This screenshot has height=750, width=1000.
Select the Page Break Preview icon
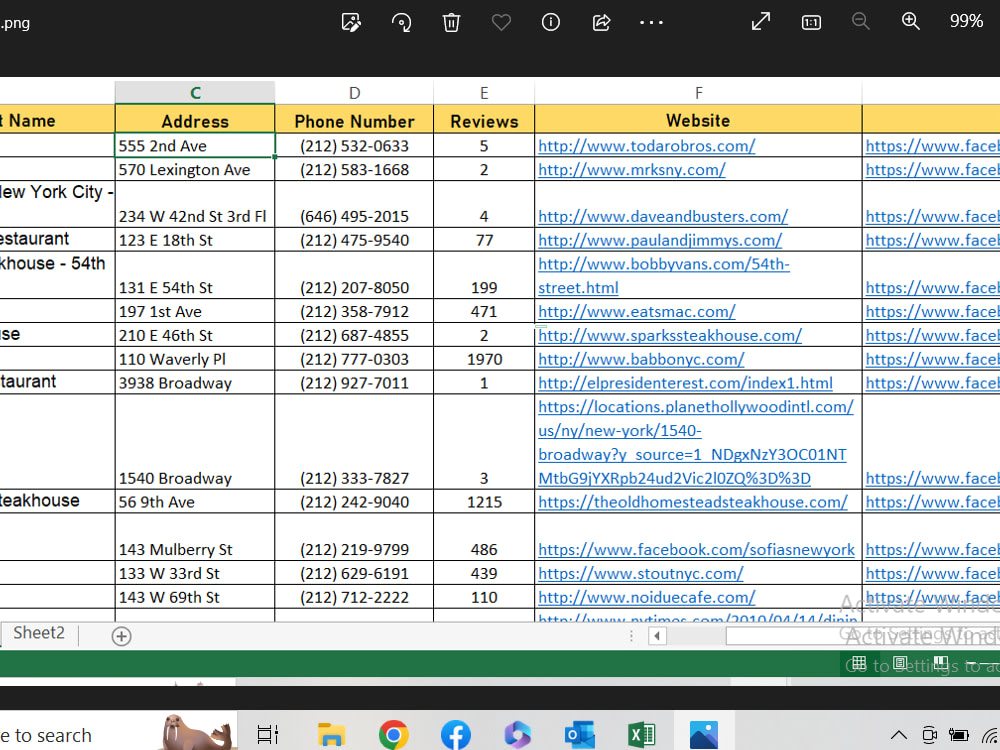(x=941, y=663)
